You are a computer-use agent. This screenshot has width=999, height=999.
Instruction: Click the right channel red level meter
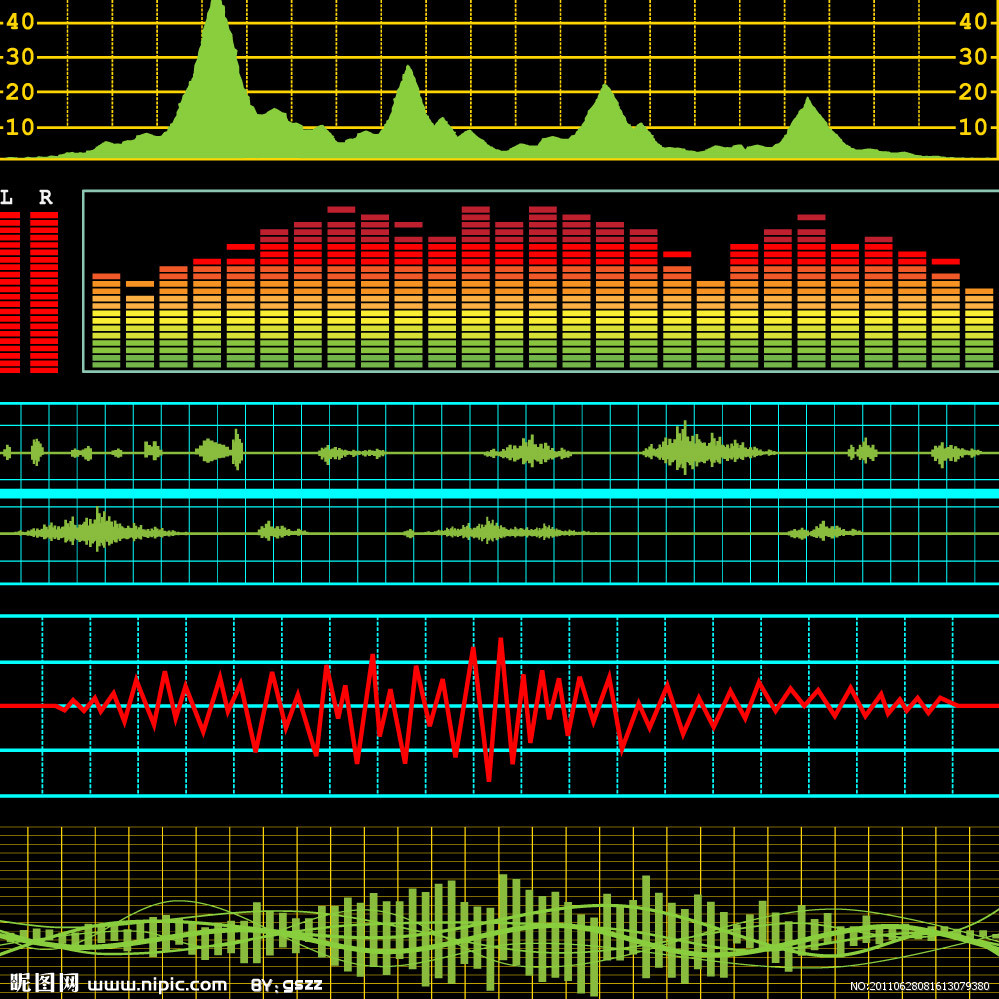click(44, 292)
